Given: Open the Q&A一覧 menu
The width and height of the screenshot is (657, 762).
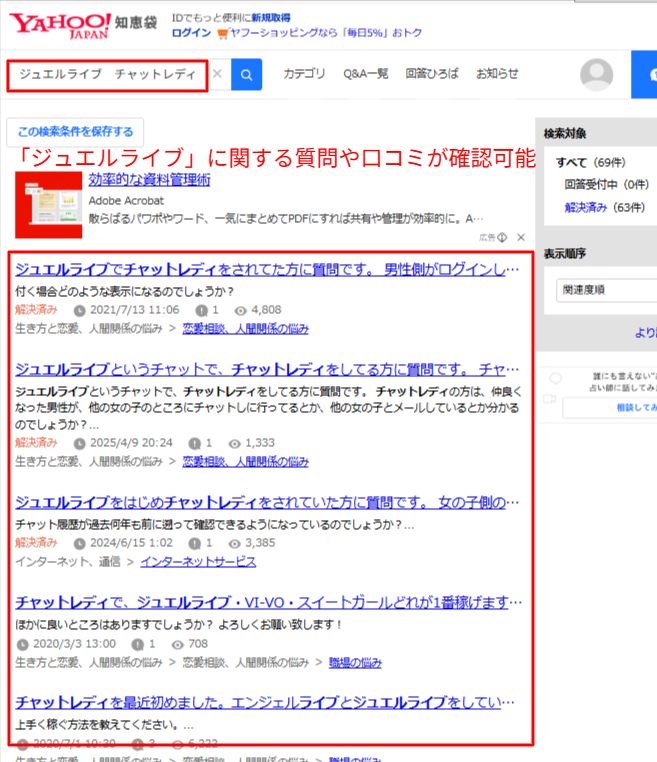Looking at the screenshot, I should coord(365,74).
